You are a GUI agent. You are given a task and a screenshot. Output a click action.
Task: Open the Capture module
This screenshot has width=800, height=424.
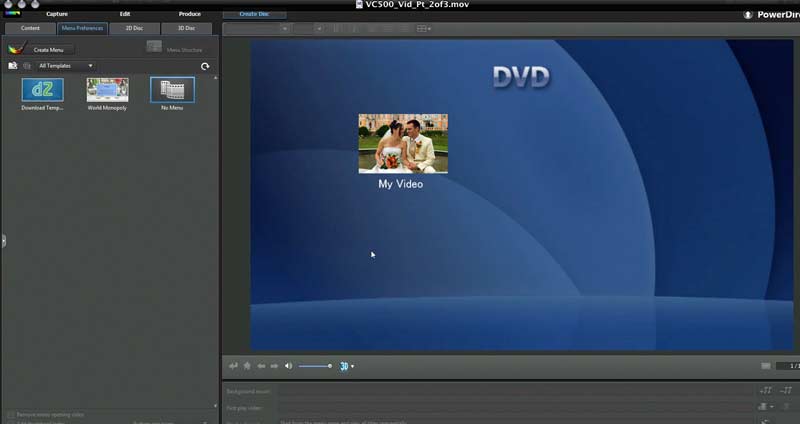click(x=57, y=14)
